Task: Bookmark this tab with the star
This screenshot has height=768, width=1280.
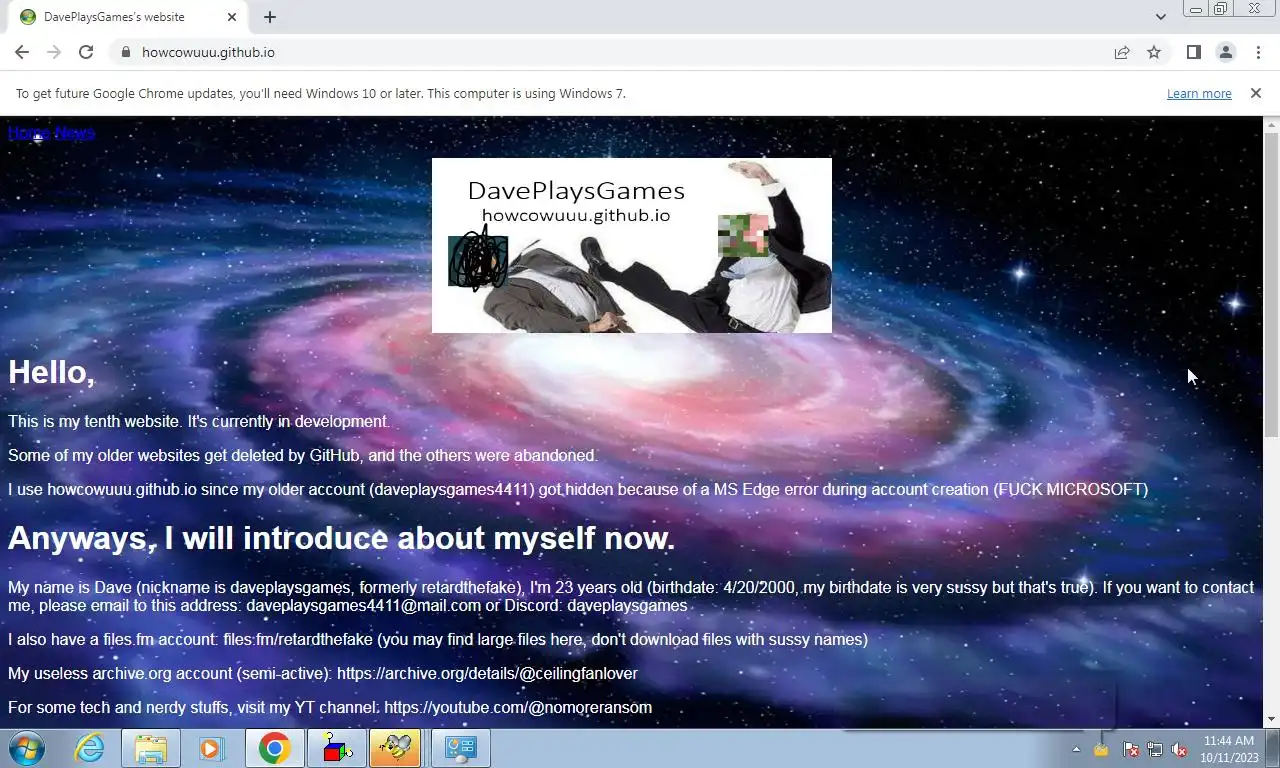Action: coord(1154,52)
